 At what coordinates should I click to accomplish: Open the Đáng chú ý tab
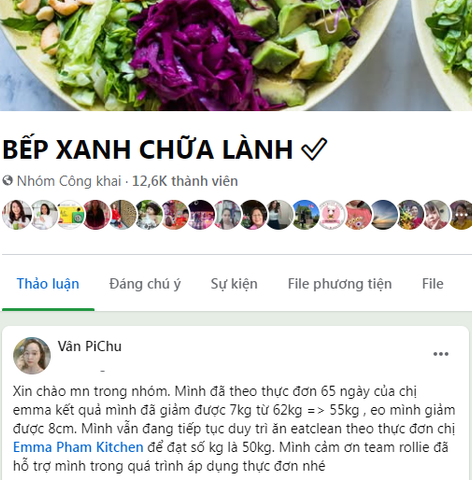coord(145,284)
